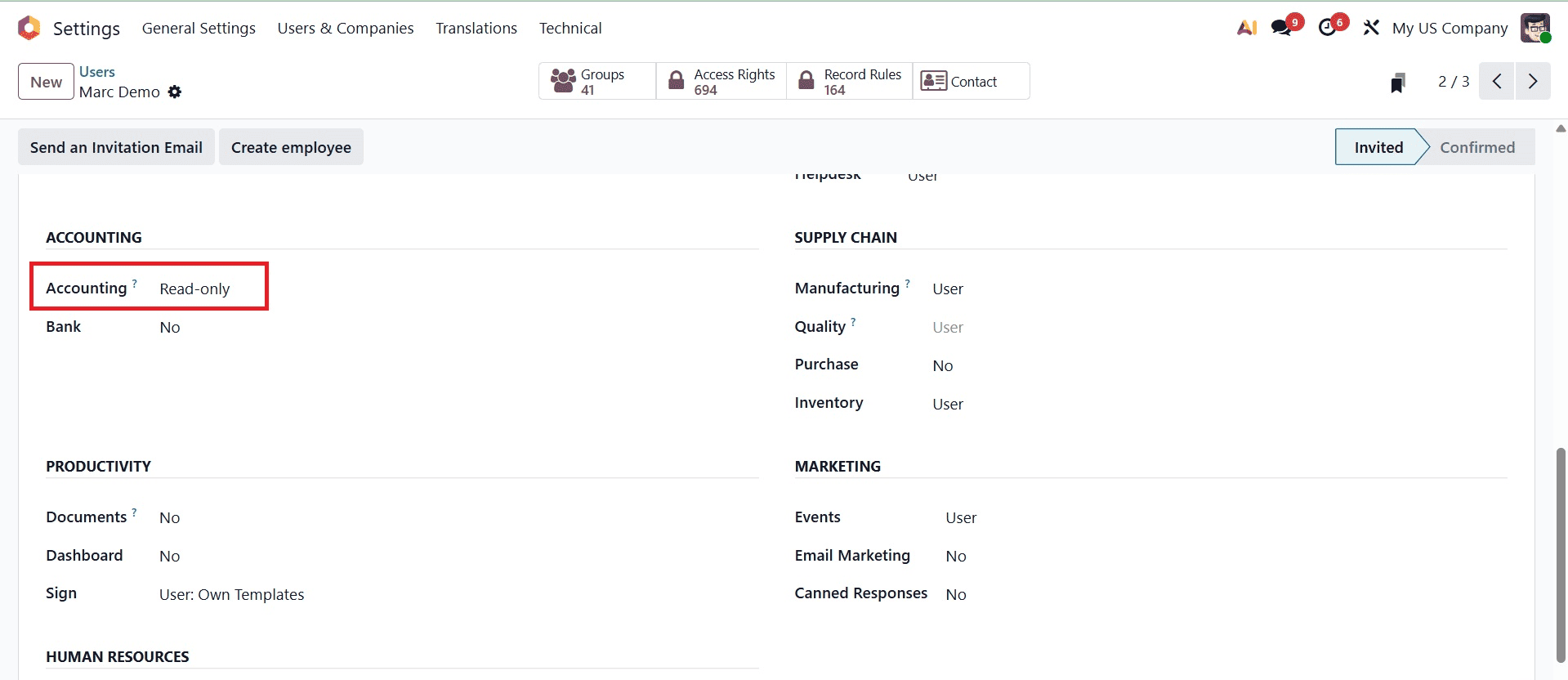Viewport: 1568px width, 680px height.
Task: Click the bookmark icon near the pager
Action: [1398, 81]
